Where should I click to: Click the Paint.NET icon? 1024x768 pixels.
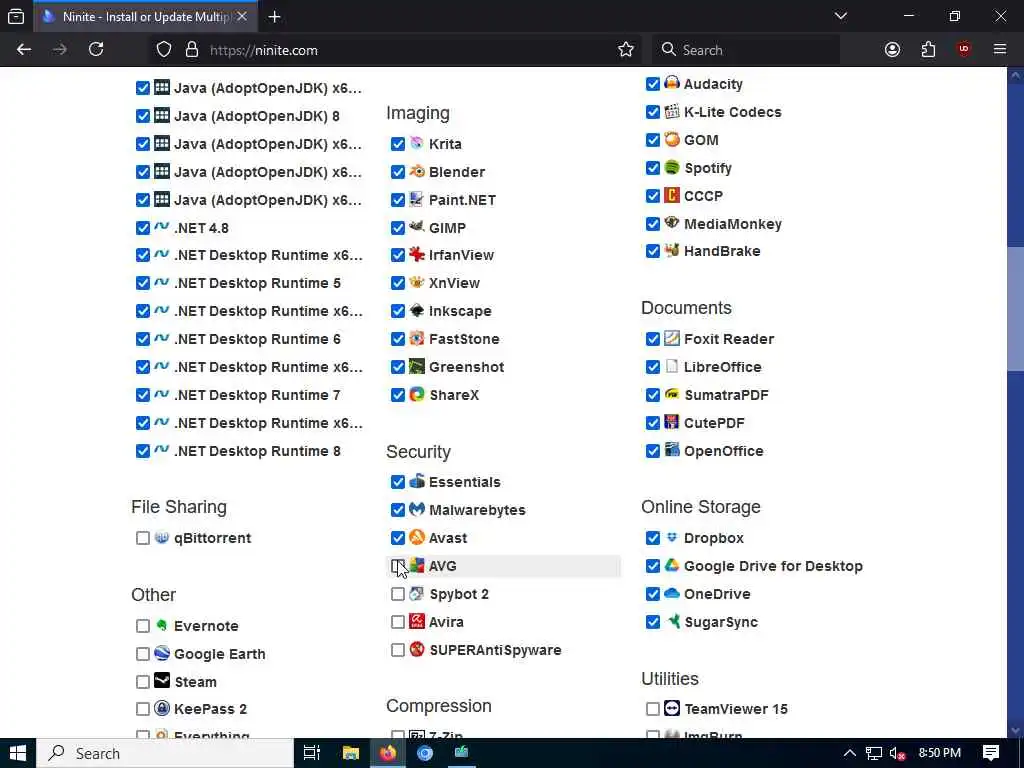tap(417, 199)
